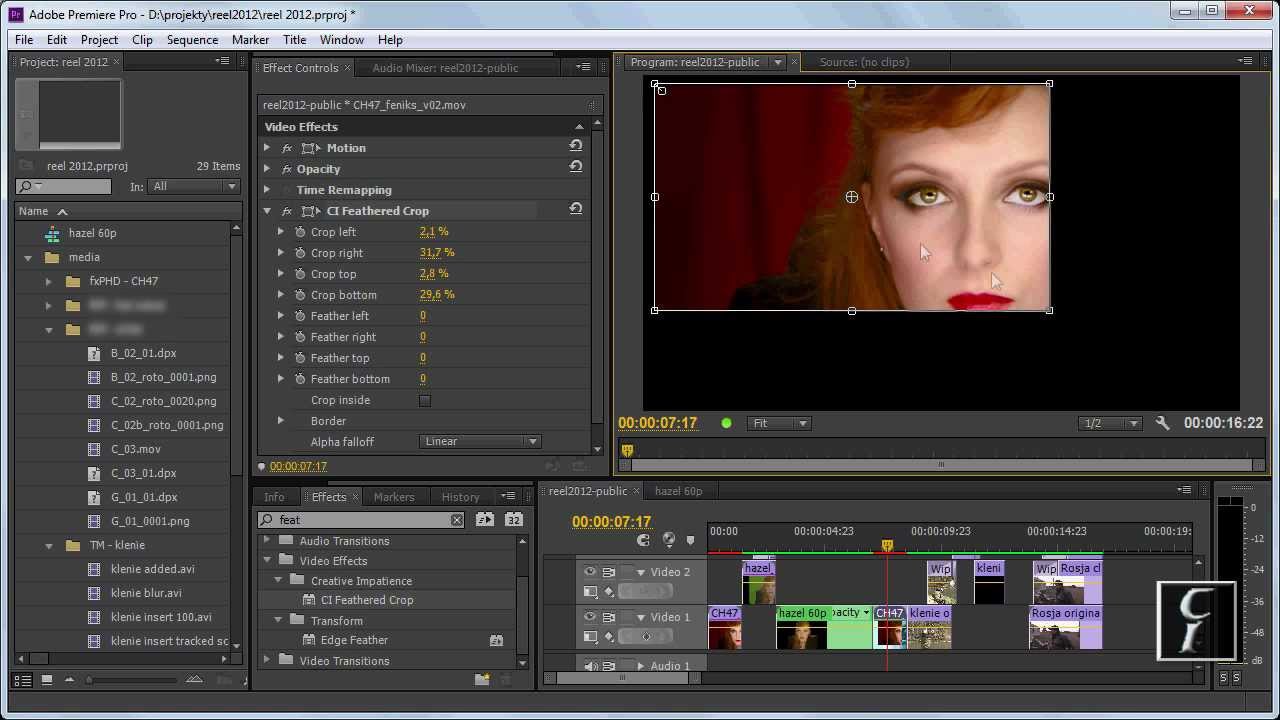Viewport: 1280px width, 720px height.
Task: Toggle the Opacity effect fx switch
Action: [287, 169]
